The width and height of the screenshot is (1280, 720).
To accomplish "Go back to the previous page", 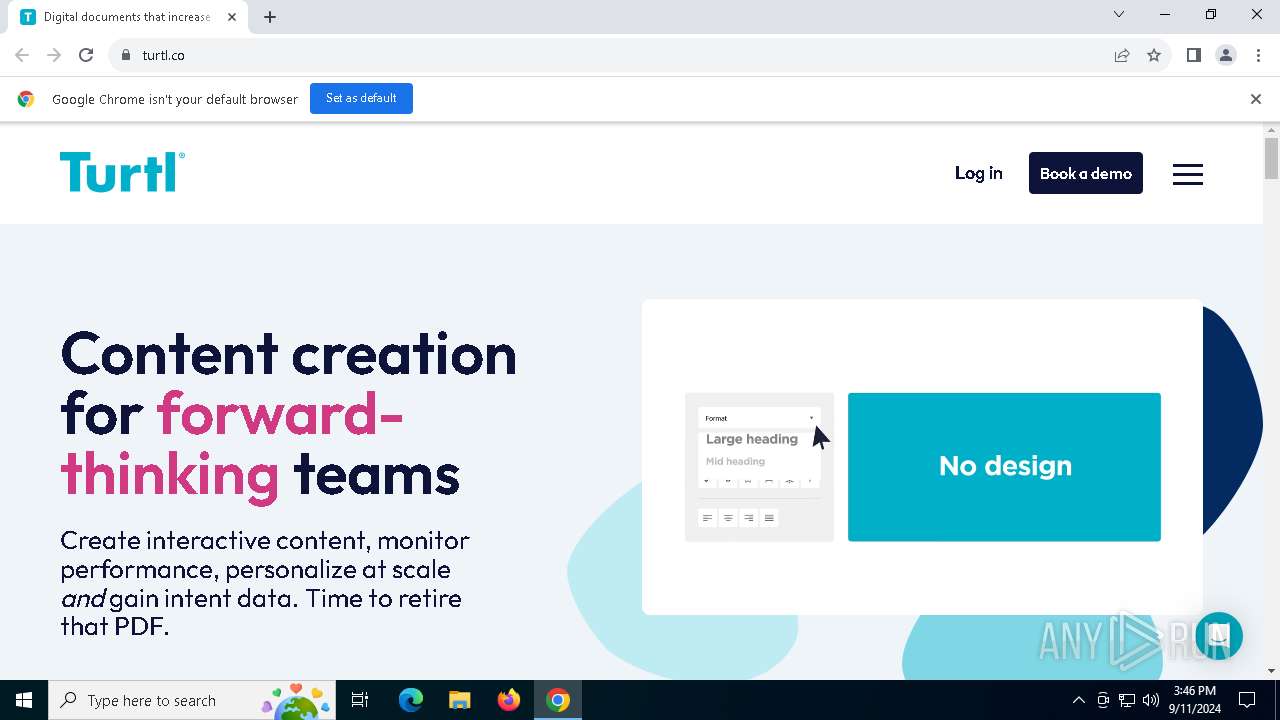I will point(22,55).
